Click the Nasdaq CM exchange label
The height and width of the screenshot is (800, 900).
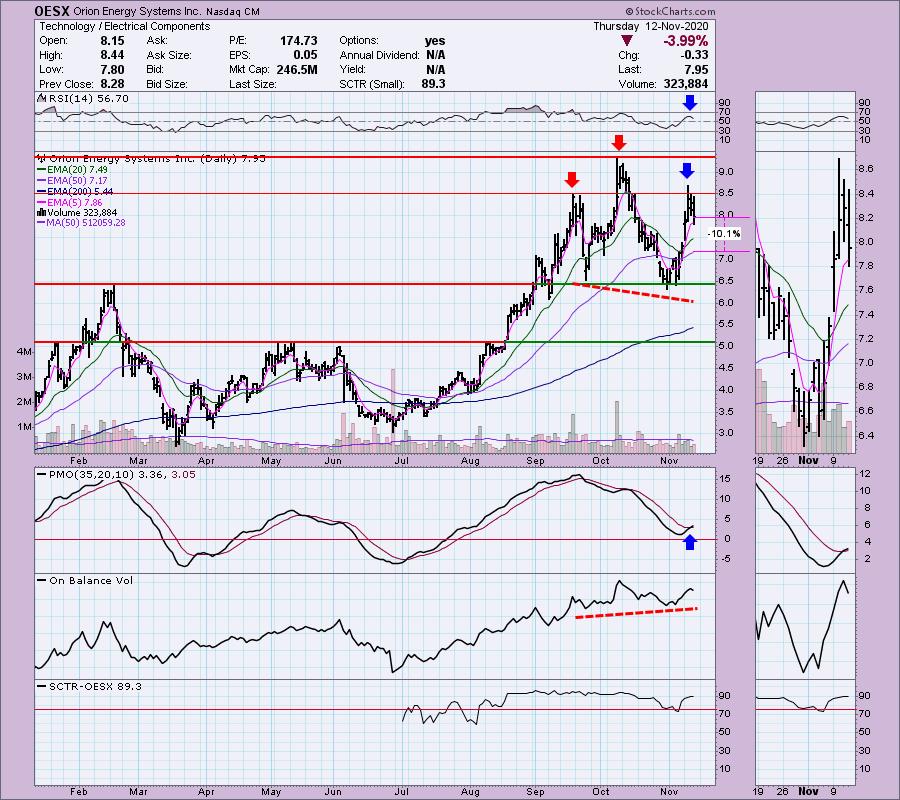coord(232,11)
